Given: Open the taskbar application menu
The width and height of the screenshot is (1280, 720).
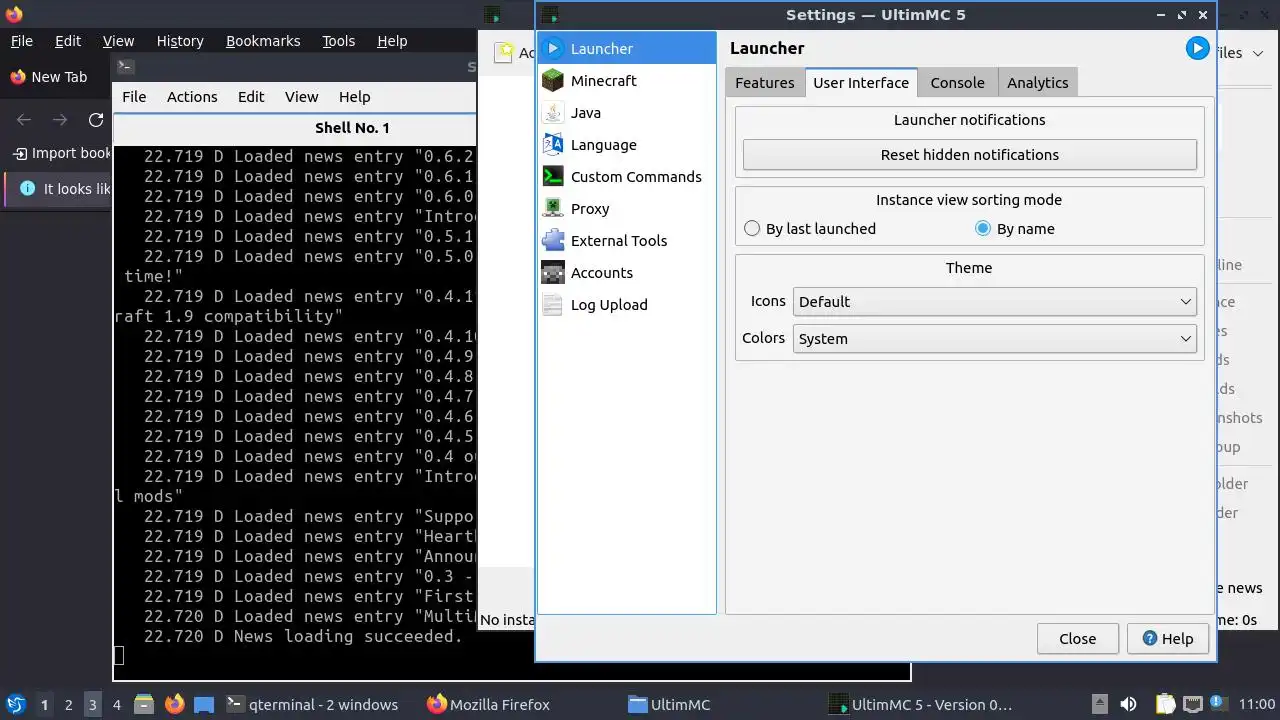Looking at the screenshot, I should (x=15, y=704).
